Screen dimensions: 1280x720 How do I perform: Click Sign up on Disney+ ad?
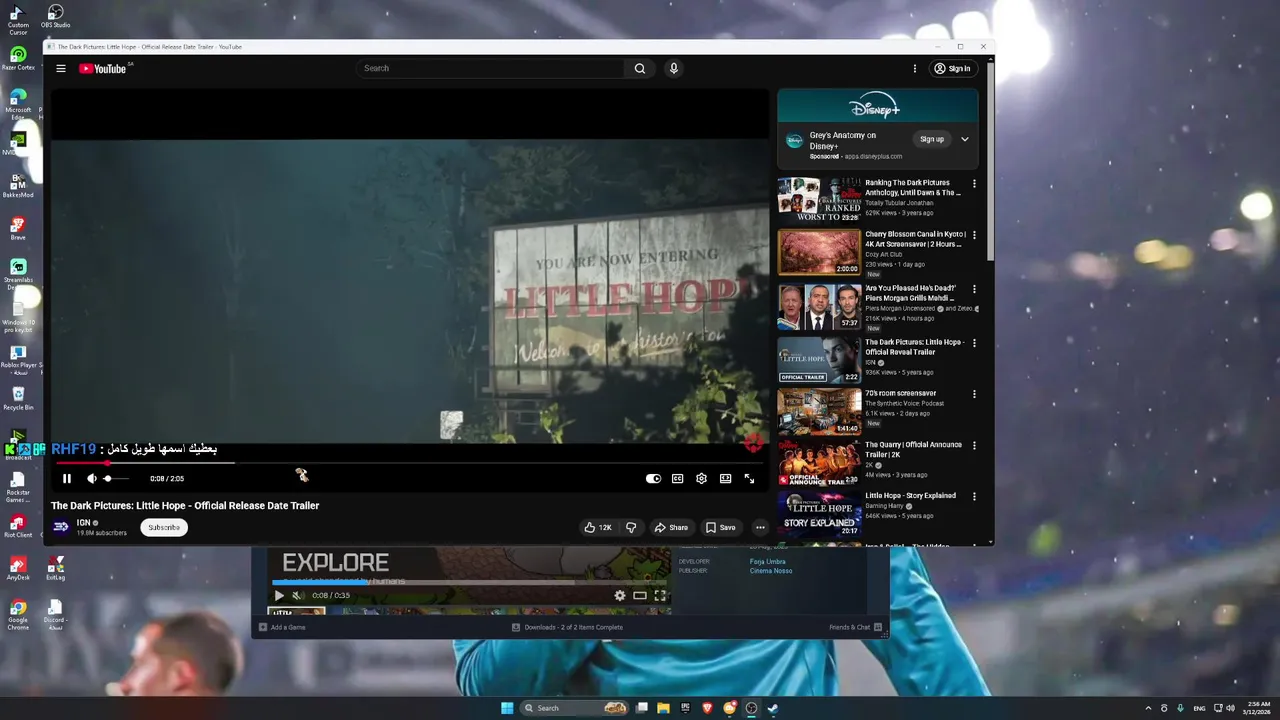[x=932, y=139]
